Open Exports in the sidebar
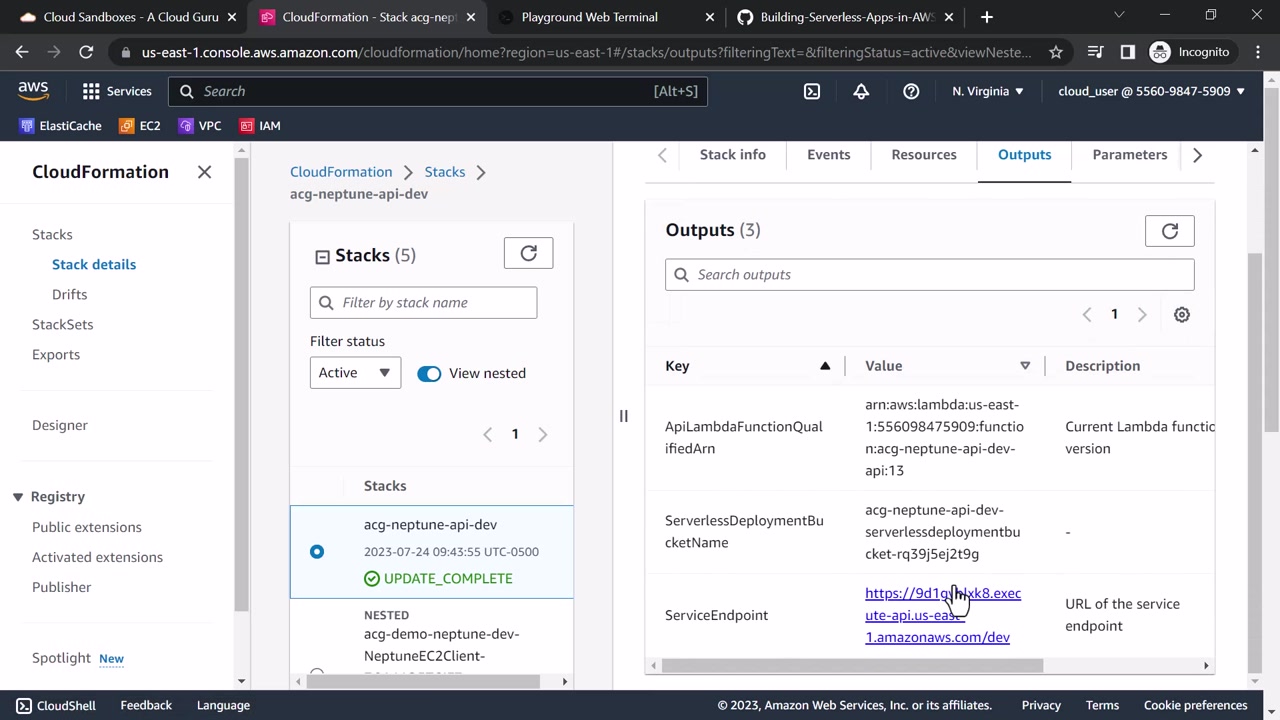 pyautogui.click(x=56, y=355)
